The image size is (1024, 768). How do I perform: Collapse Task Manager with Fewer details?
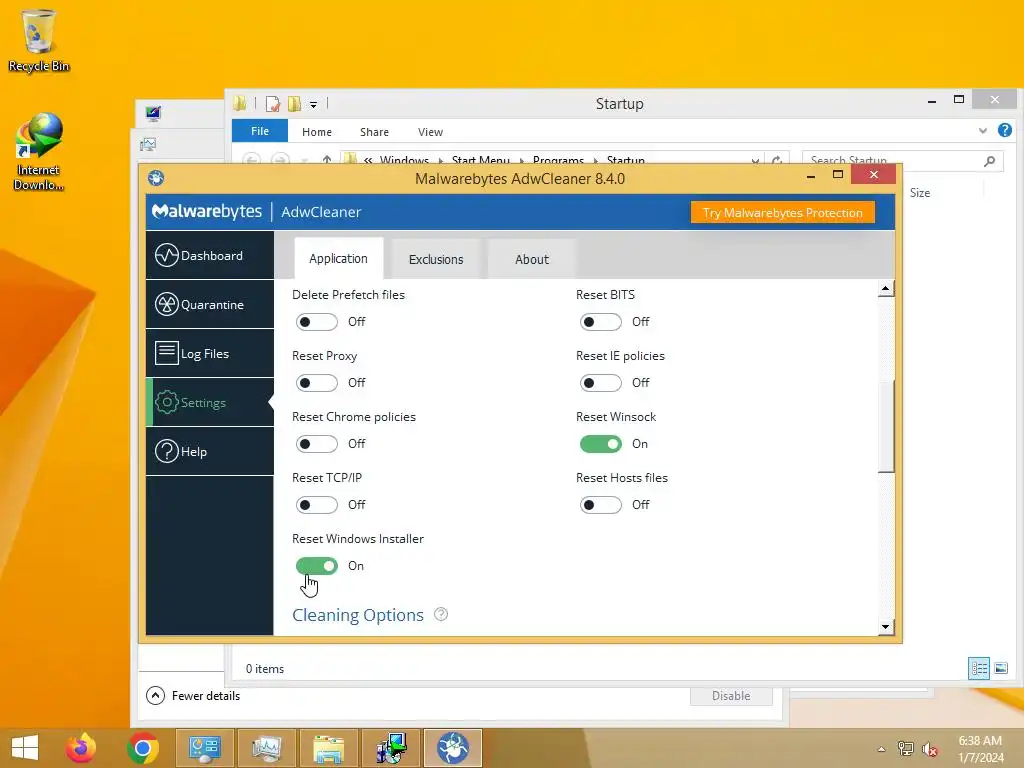(193, 696)
